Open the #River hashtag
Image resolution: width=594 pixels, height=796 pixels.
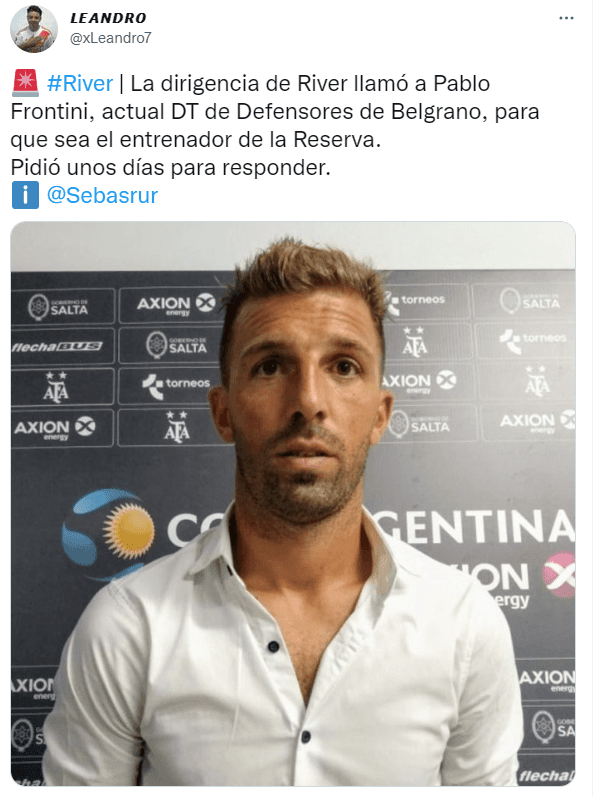tap(80, 84)
